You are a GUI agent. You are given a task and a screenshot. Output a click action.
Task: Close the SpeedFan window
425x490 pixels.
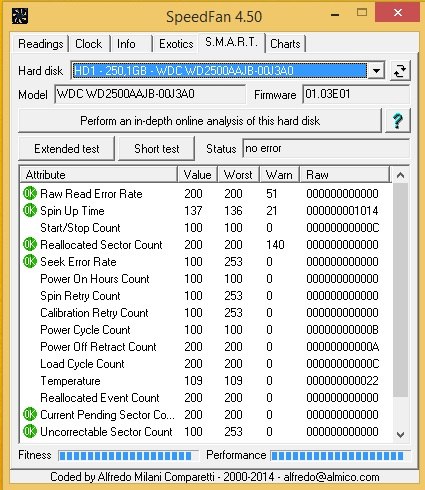397,13
